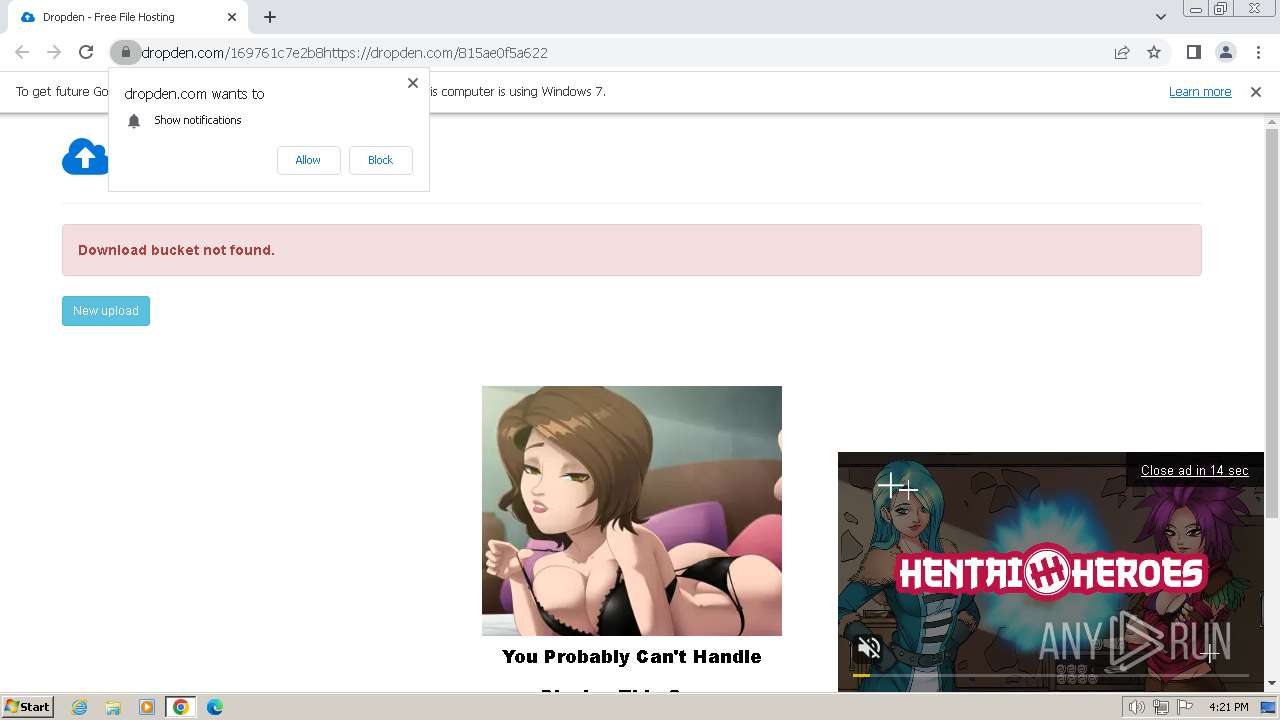
Task: Click Close ad countdown link
Action: 1194,470
